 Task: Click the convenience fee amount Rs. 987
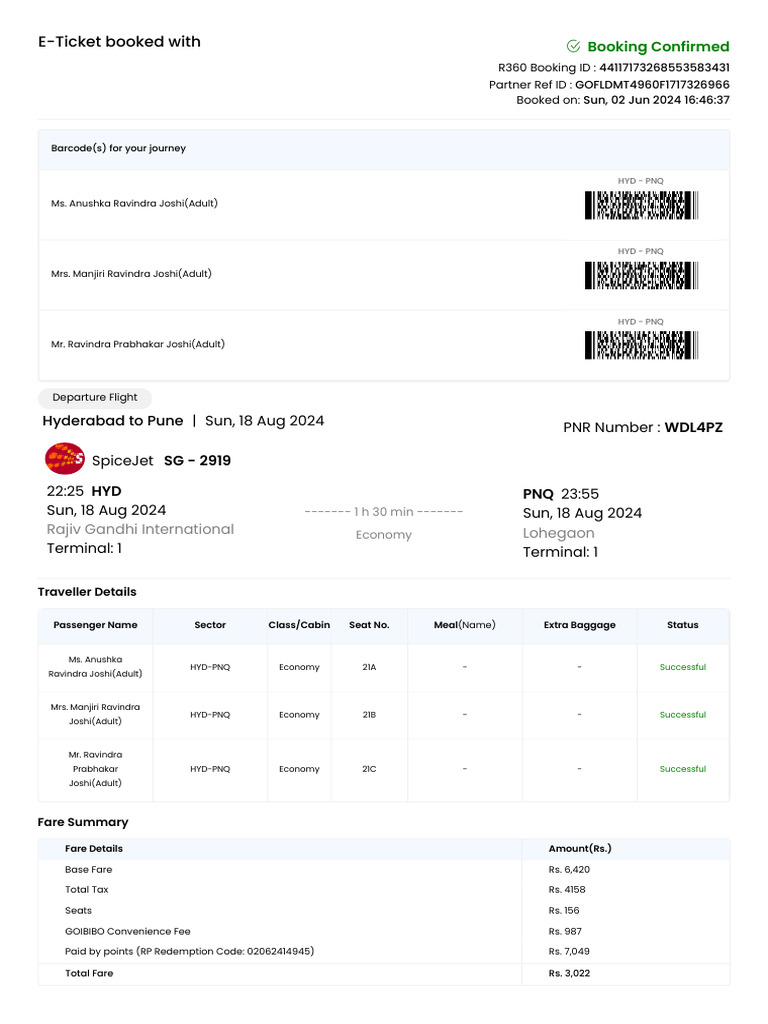[565, 931]
